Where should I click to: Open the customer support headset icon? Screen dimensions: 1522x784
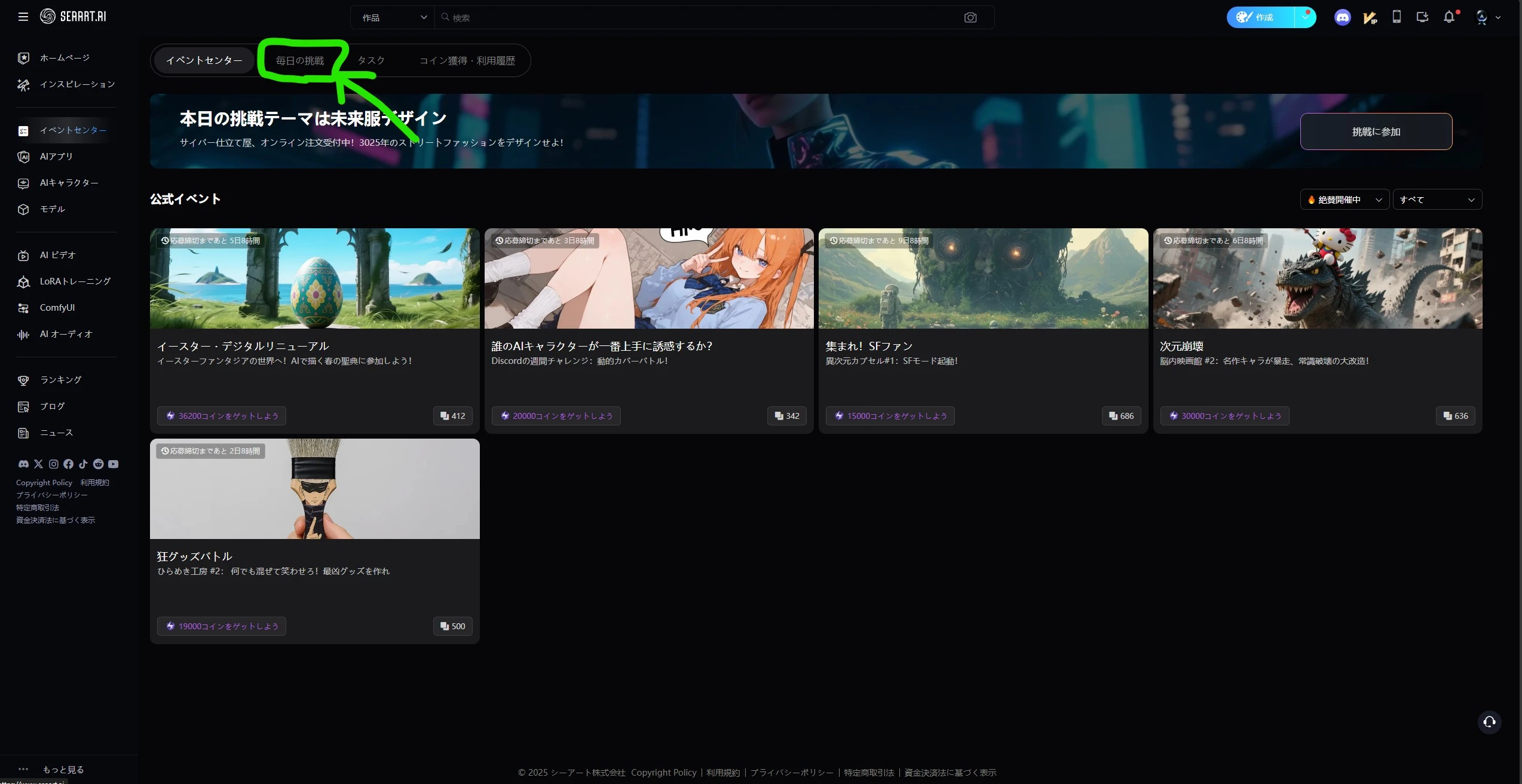coord(1489,722)
